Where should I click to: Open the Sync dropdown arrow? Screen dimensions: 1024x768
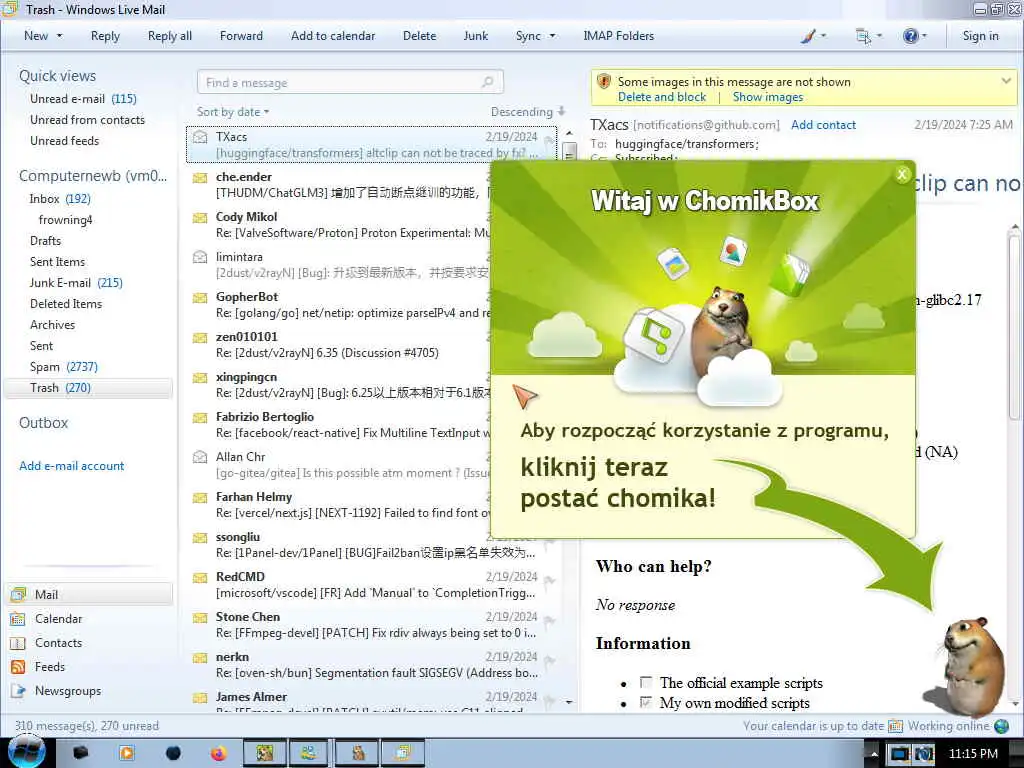(552, 36)
